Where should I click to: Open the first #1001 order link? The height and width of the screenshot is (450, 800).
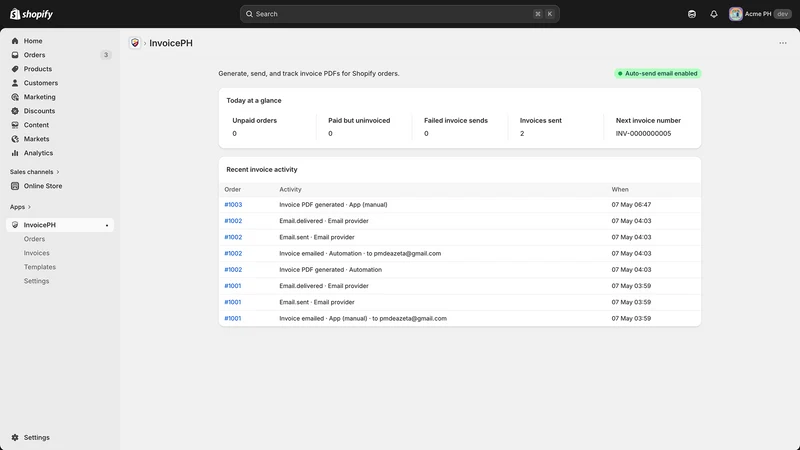[x=233, y=286]
